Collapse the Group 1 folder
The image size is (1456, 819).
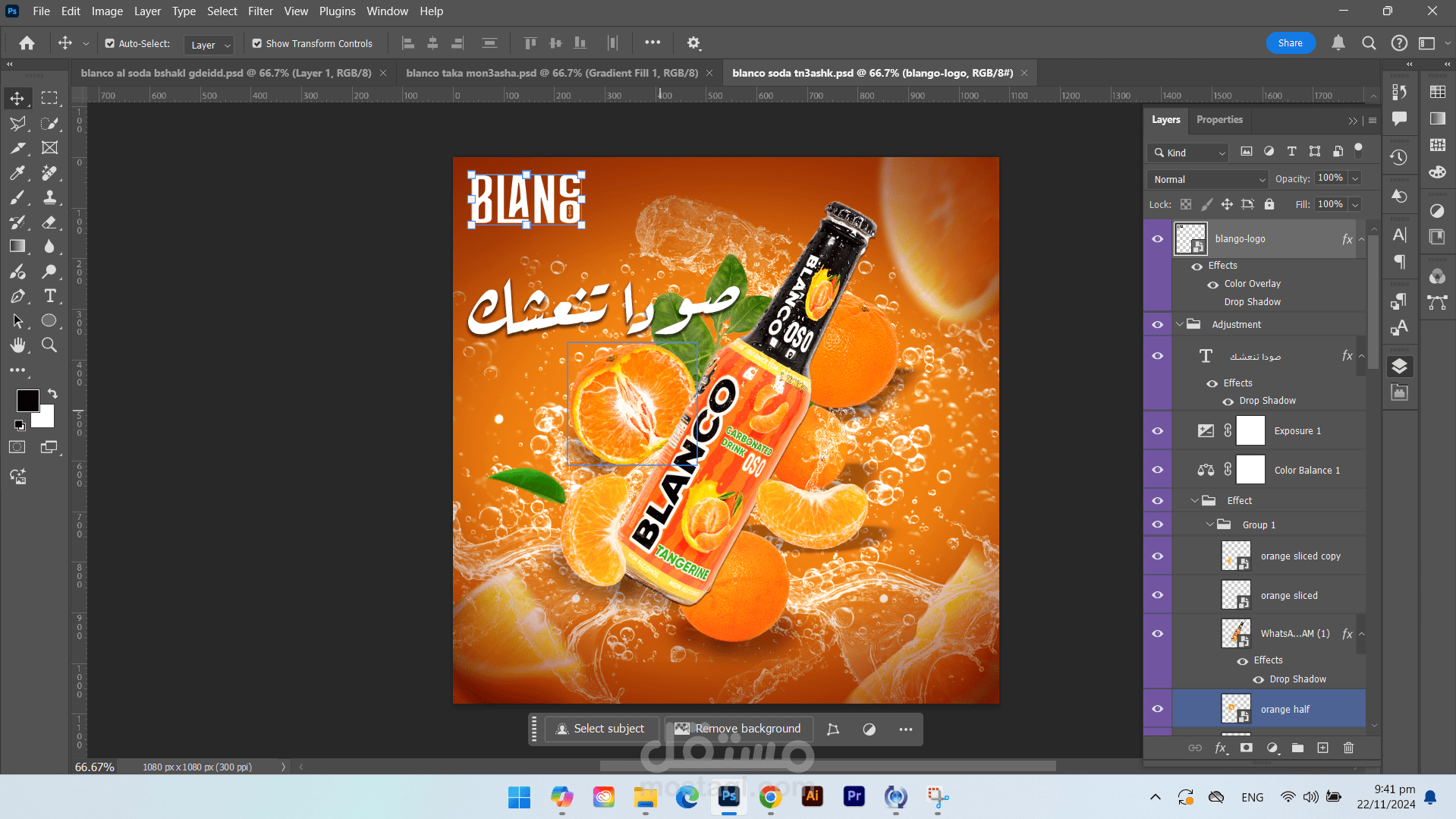pos(1210,524)
